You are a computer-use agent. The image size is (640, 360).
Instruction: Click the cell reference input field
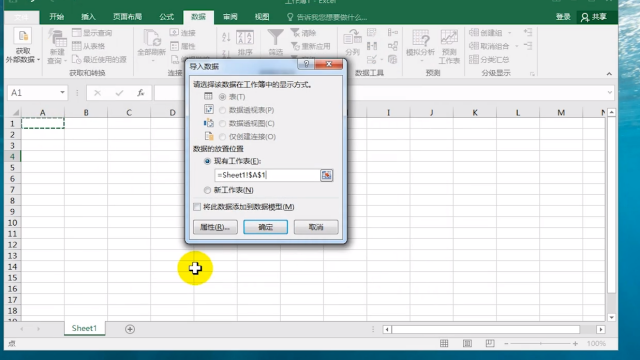point(267,175)
